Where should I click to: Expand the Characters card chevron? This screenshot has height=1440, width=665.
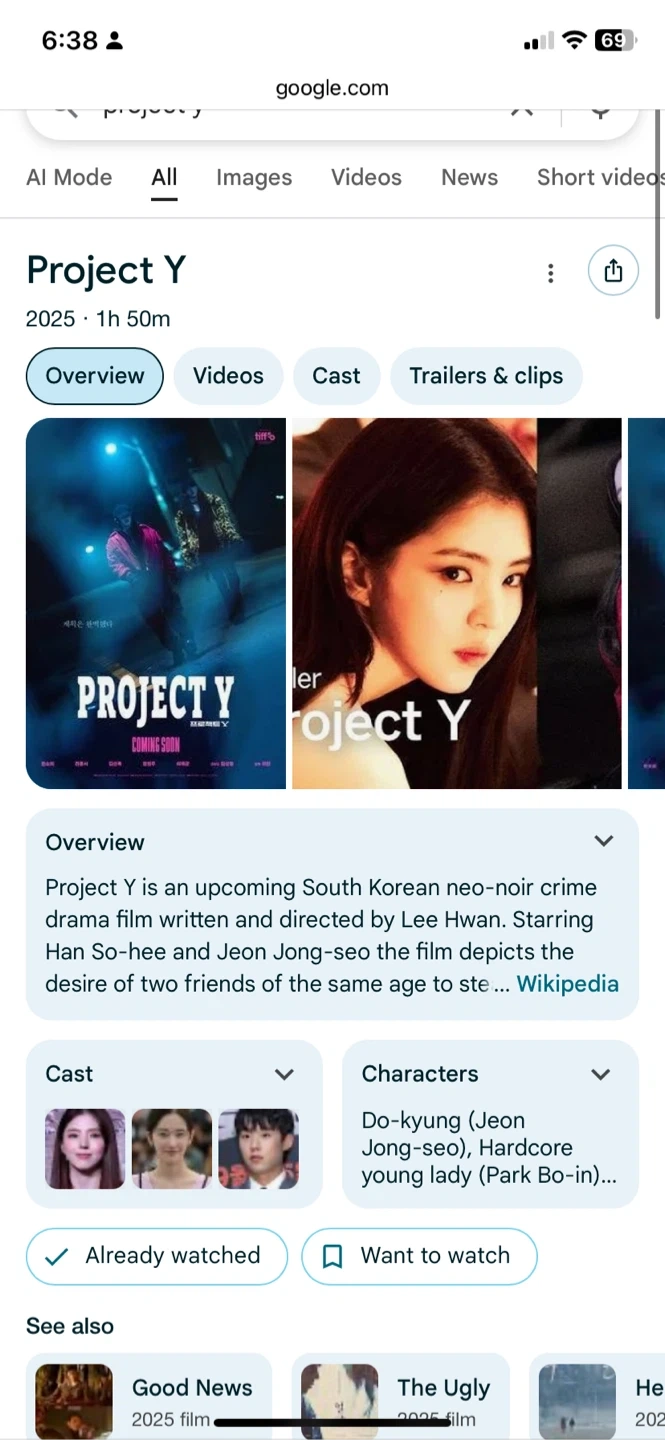(x=601, y=1074)
